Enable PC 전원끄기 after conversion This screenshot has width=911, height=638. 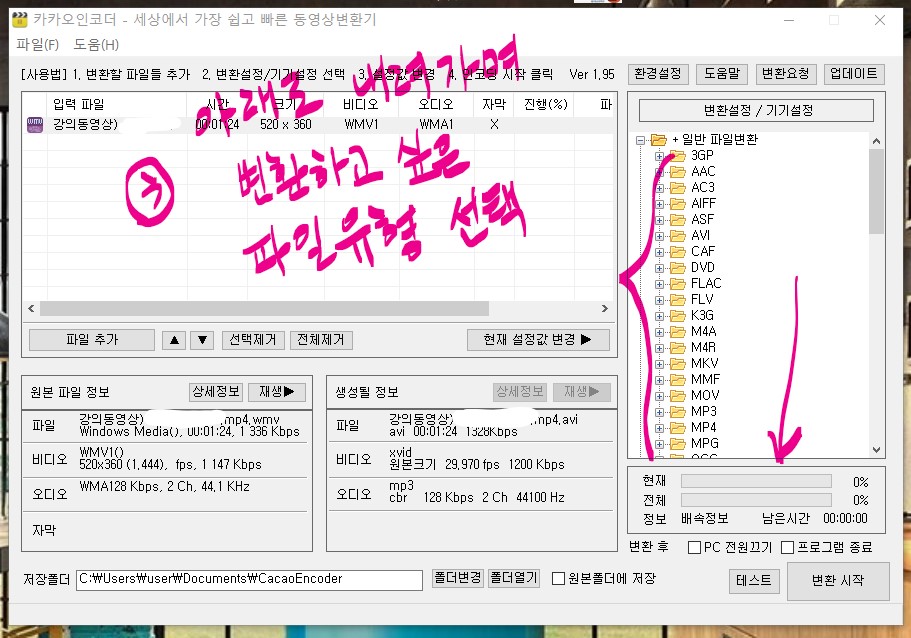694,547
